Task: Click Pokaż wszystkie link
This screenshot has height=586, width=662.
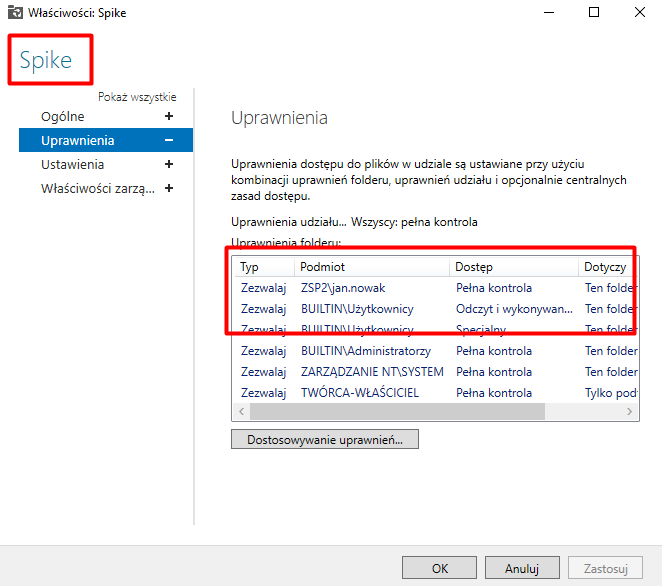Action: coord(136,97)
